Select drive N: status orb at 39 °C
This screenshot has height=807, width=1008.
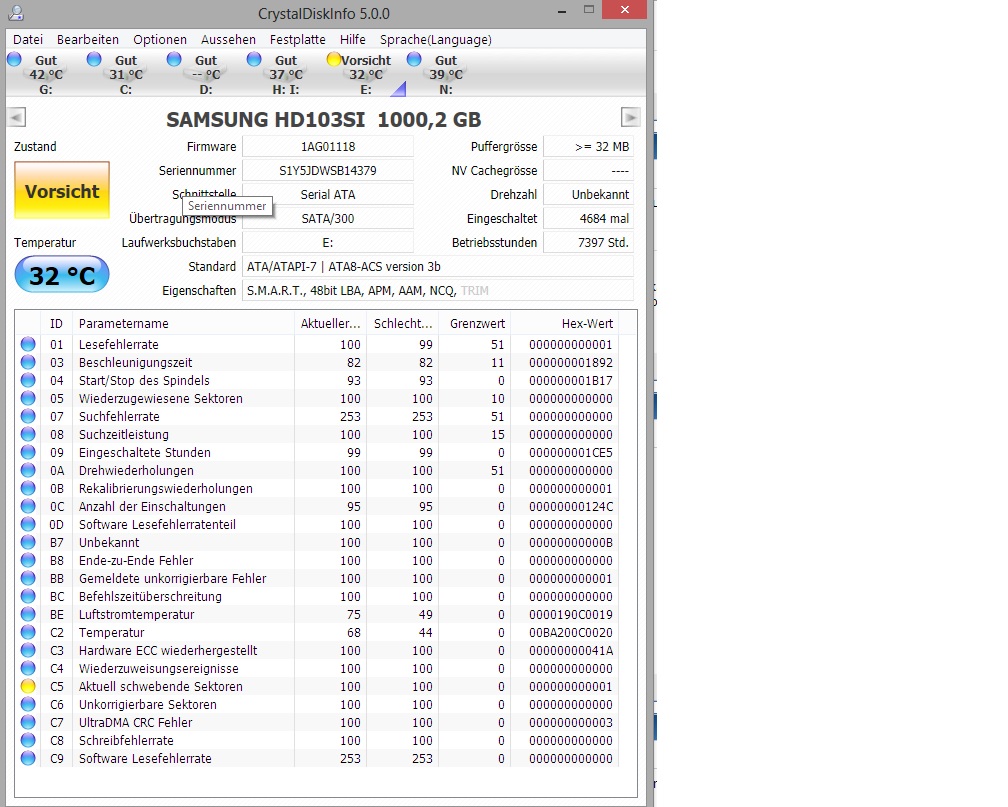(x=414, y=60)
